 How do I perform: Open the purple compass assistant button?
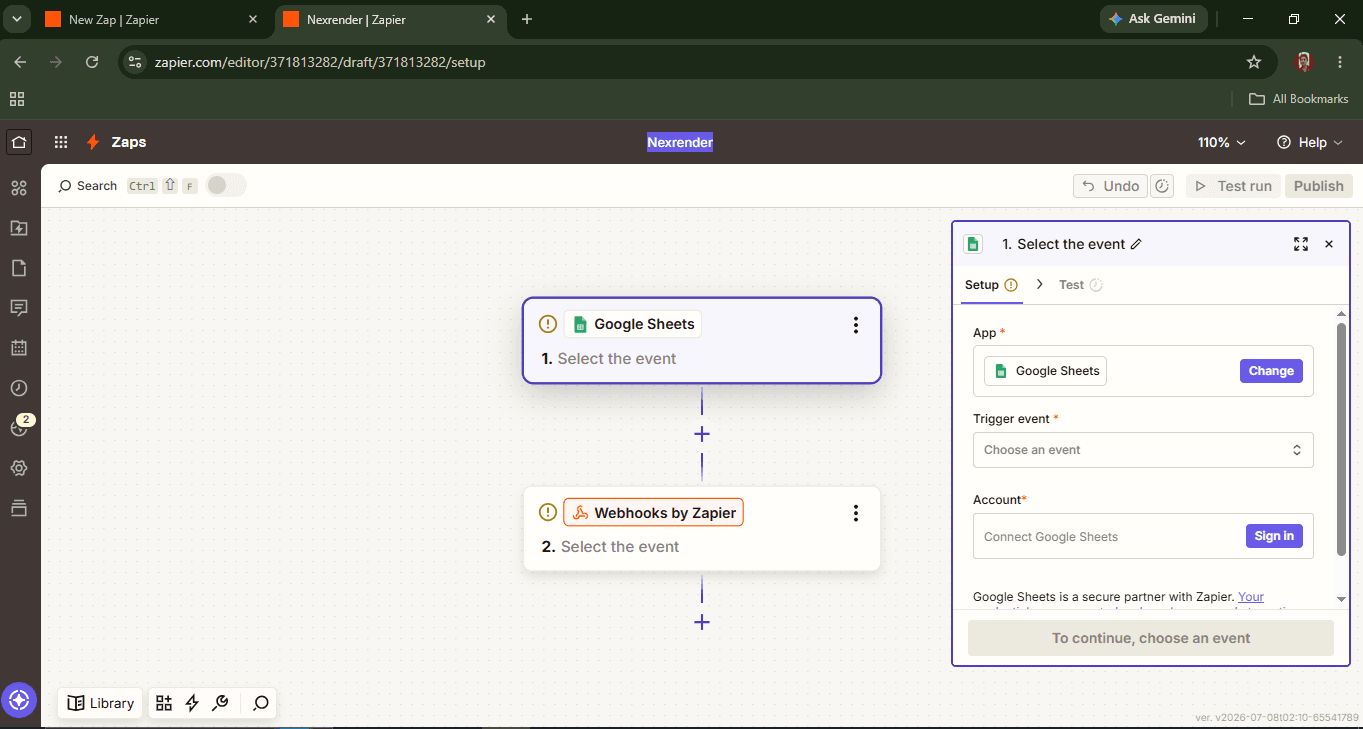[x=19, y=700]
